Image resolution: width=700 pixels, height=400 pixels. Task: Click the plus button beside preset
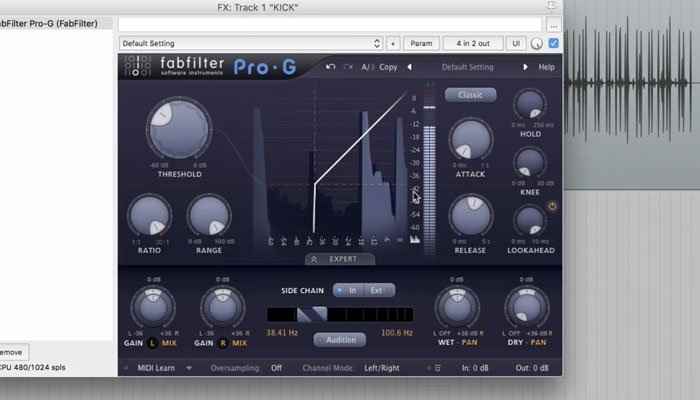click(x=393, y=43)
